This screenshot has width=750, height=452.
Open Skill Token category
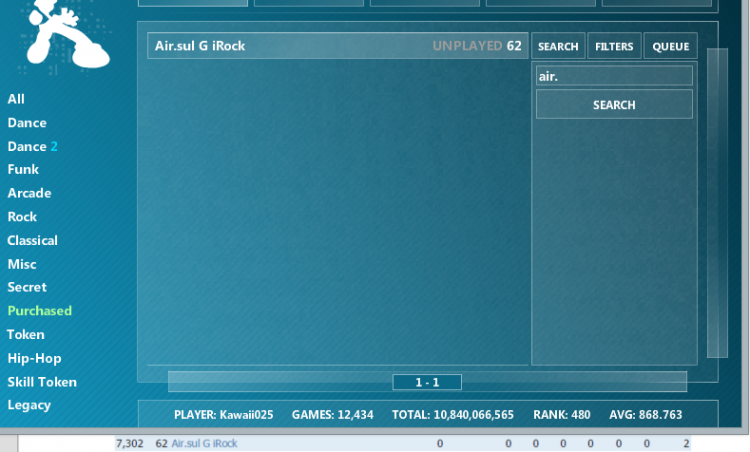tap(42, 382)
